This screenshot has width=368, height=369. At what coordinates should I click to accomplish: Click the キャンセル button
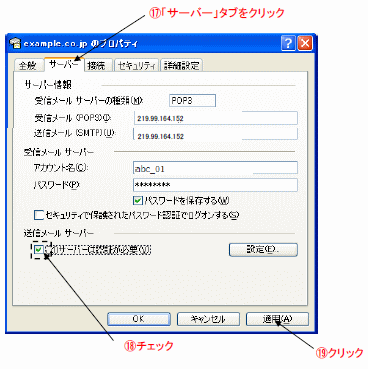coord(208,319)
